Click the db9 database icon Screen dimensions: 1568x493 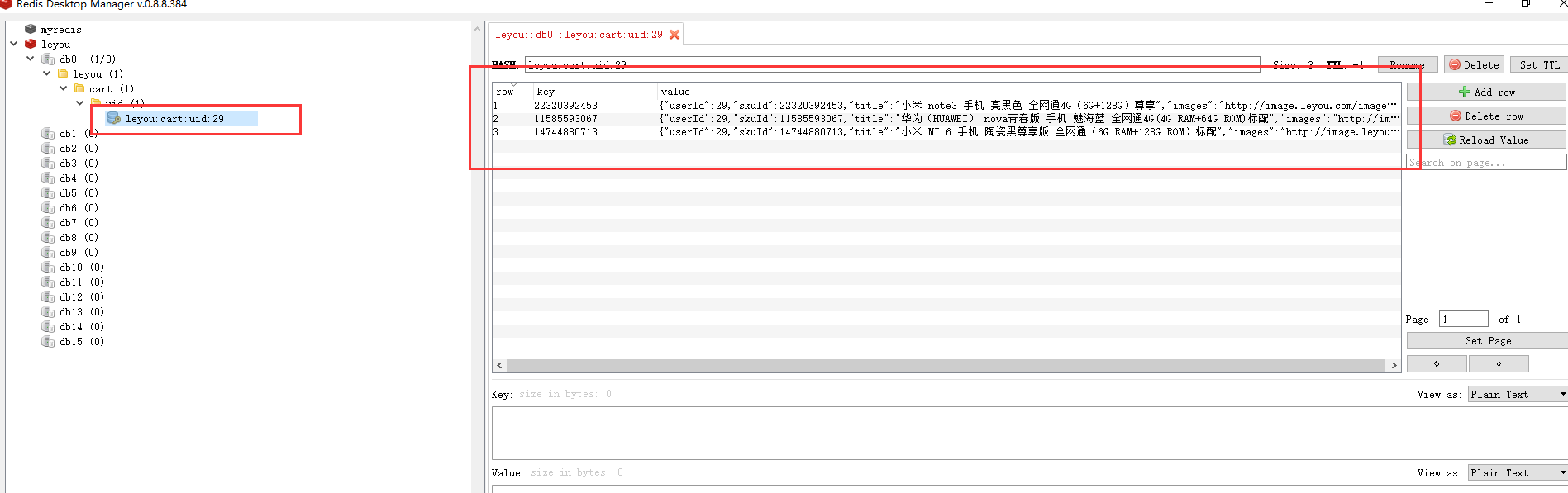tap(48, 252)
